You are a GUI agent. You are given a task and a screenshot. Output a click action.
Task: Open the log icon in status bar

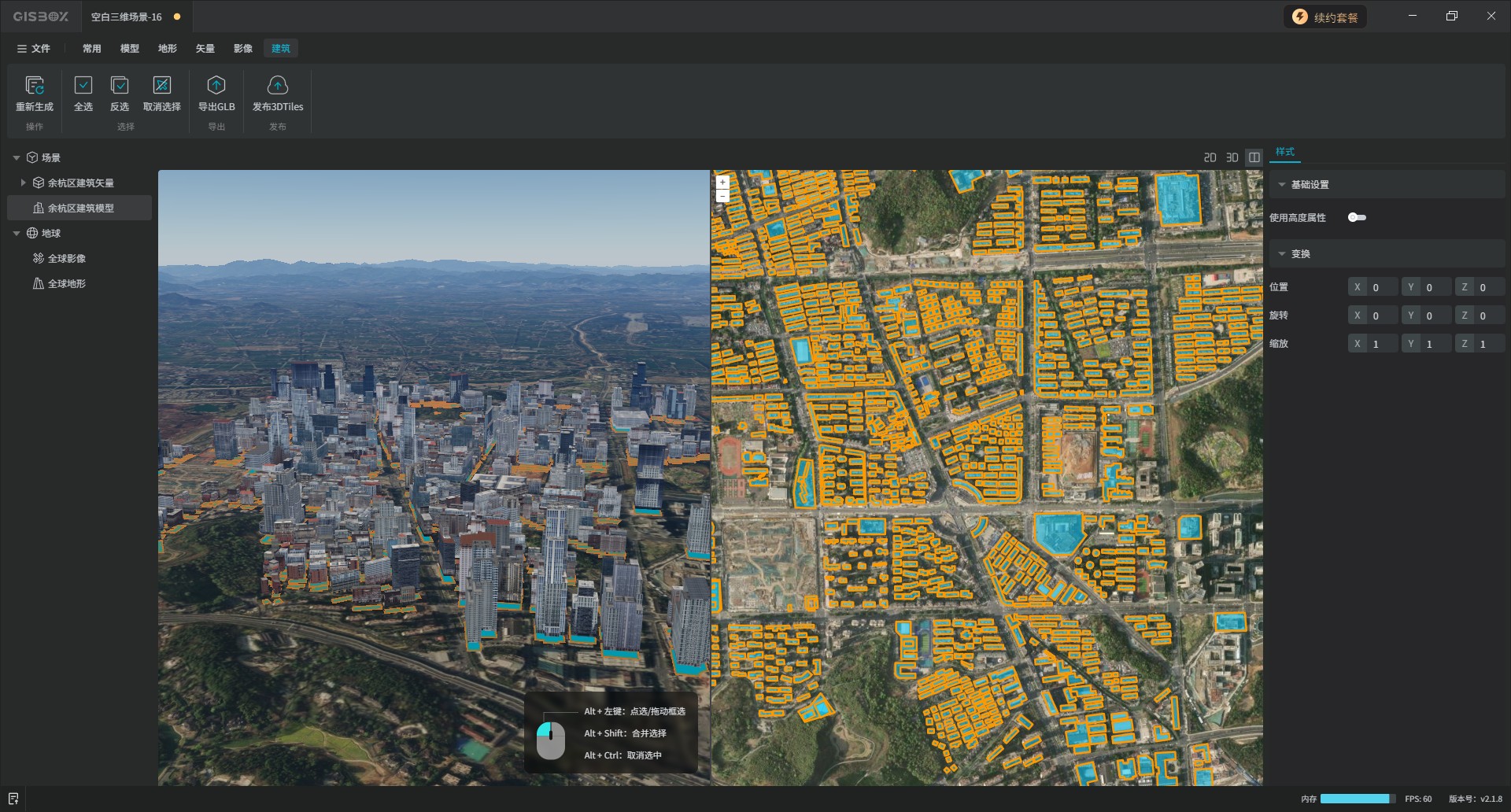[13, 799]
